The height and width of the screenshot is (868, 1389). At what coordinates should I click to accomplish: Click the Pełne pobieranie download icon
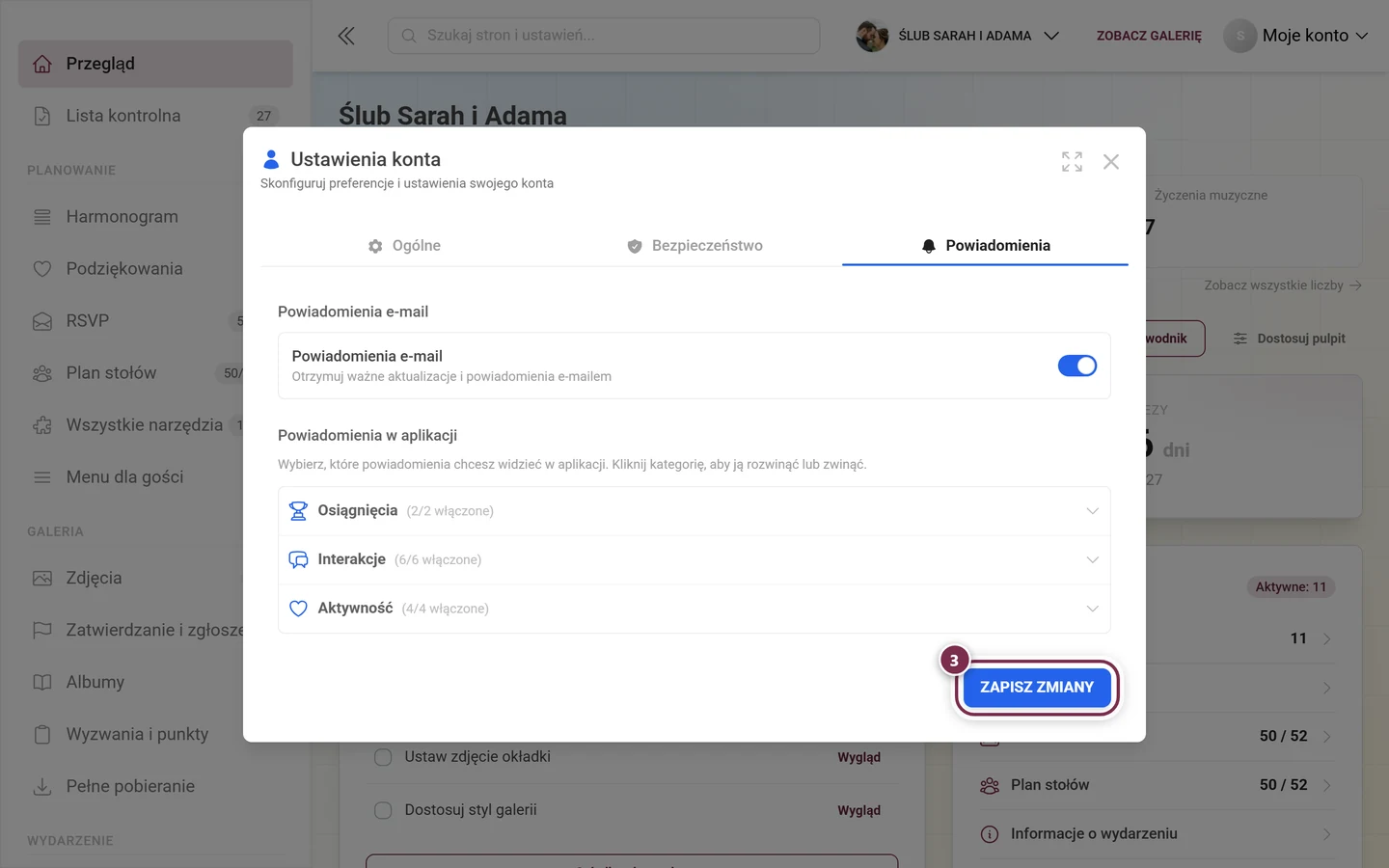[42, 786]
